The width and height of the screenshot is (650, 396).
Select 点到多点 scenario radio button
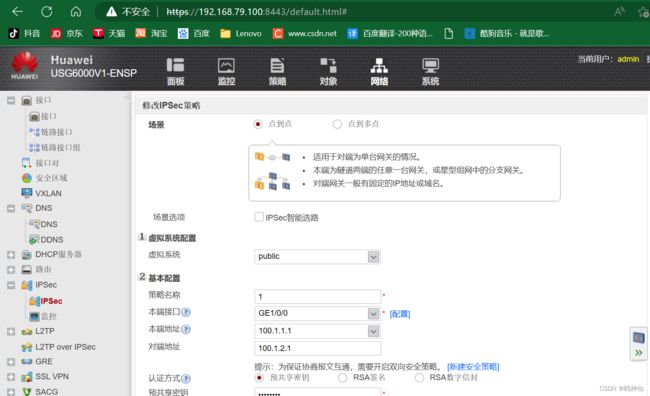tap(337, 124)
